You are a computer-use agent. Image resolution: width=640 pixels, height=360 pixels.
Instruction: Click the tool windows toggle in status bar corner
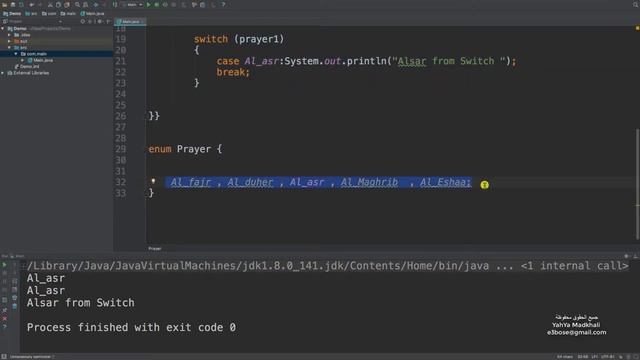click(x=4, y=356)
